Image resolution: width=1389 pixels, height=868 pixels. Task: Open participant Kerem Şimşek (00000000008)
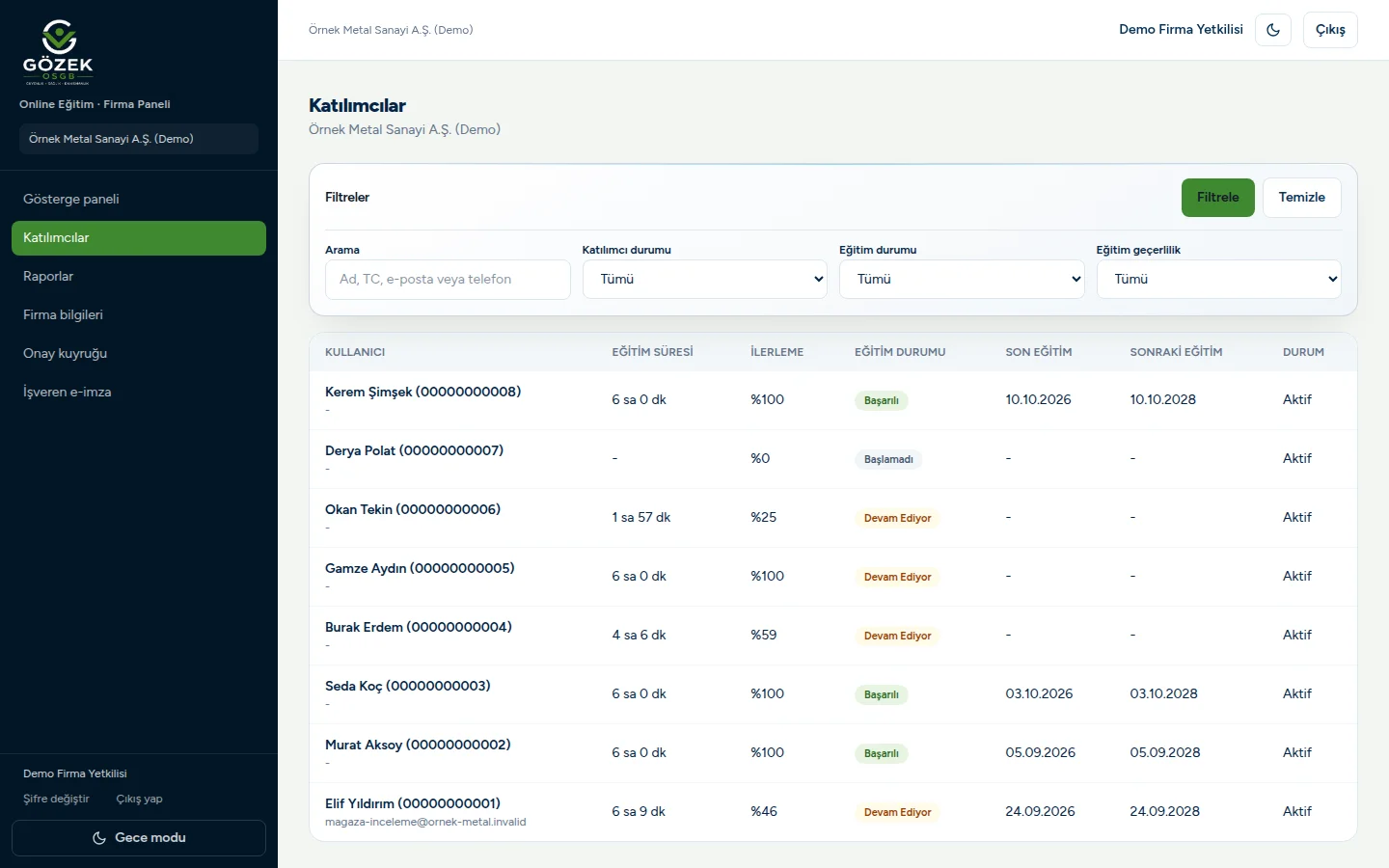pos(422,392)
